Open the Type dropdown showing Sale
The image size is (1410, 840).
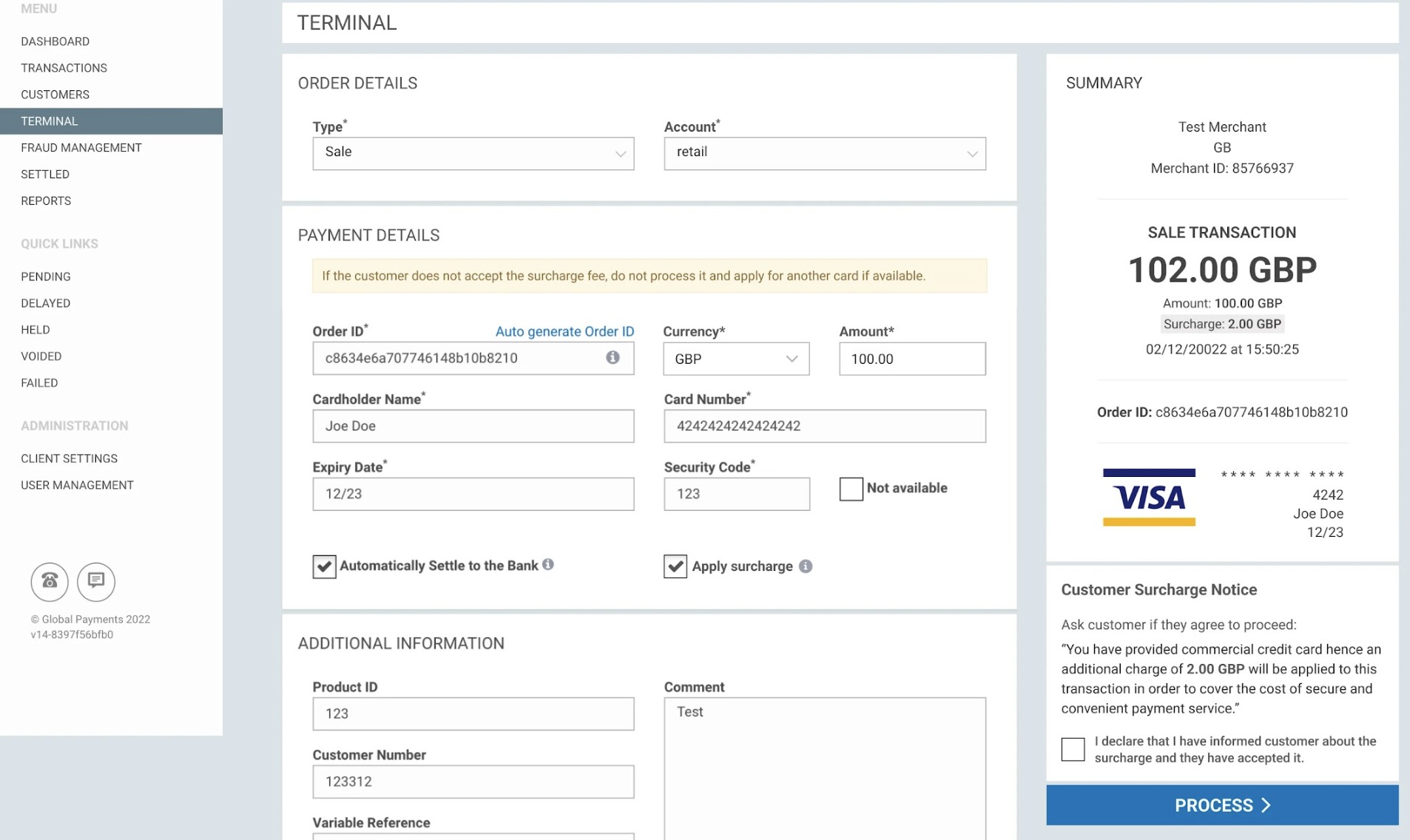[473, 153]
